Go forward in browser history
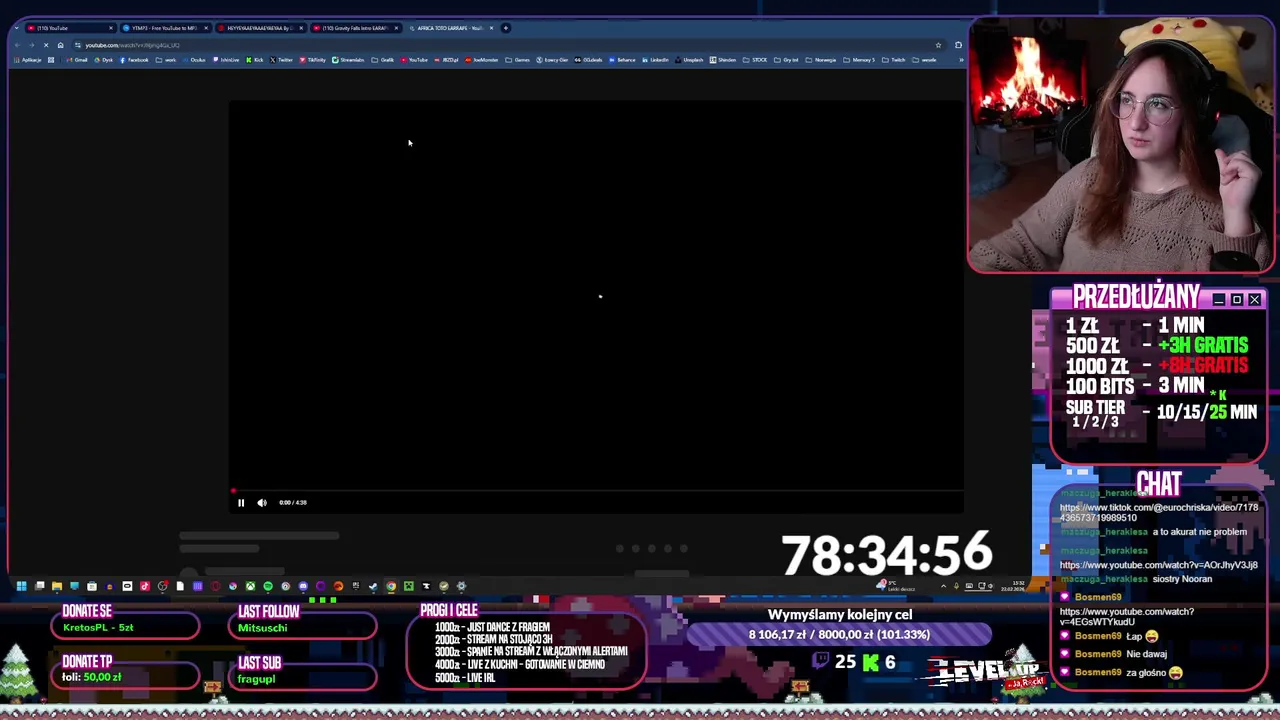The image size is (1280, 720). click(32, 45)
